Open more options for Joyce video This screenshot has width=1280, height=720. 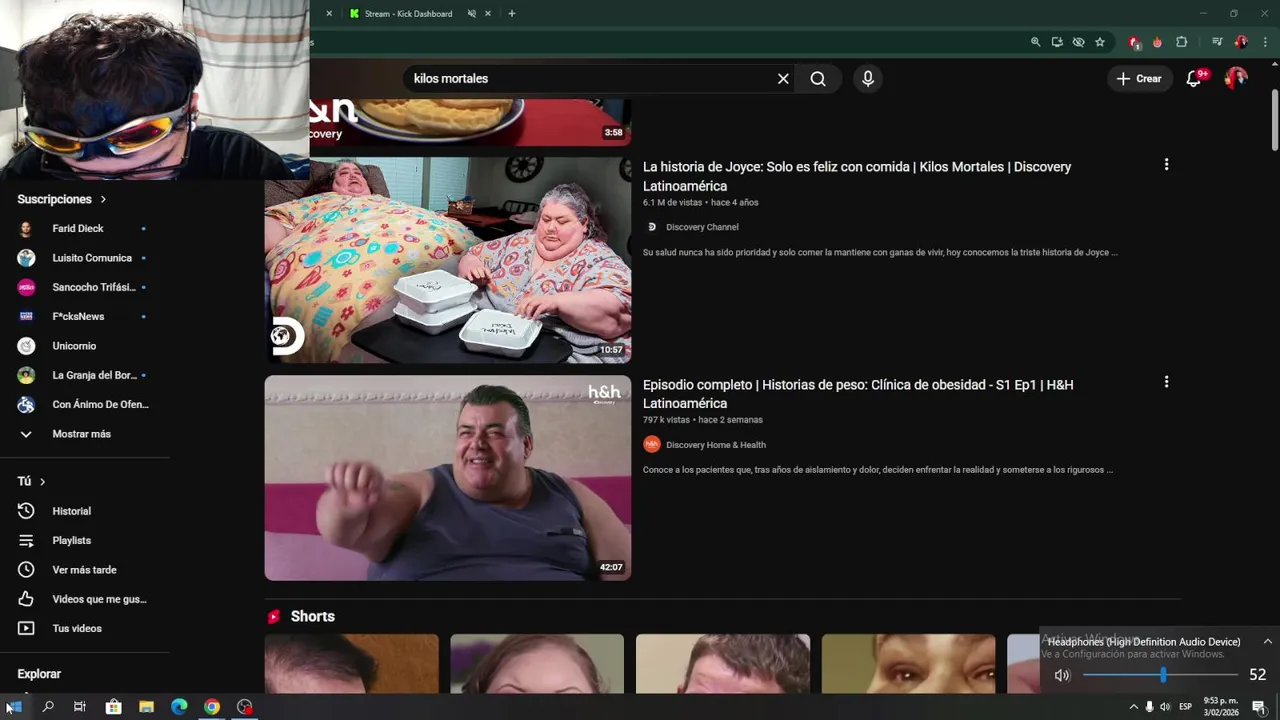[x=1166, y=164]
